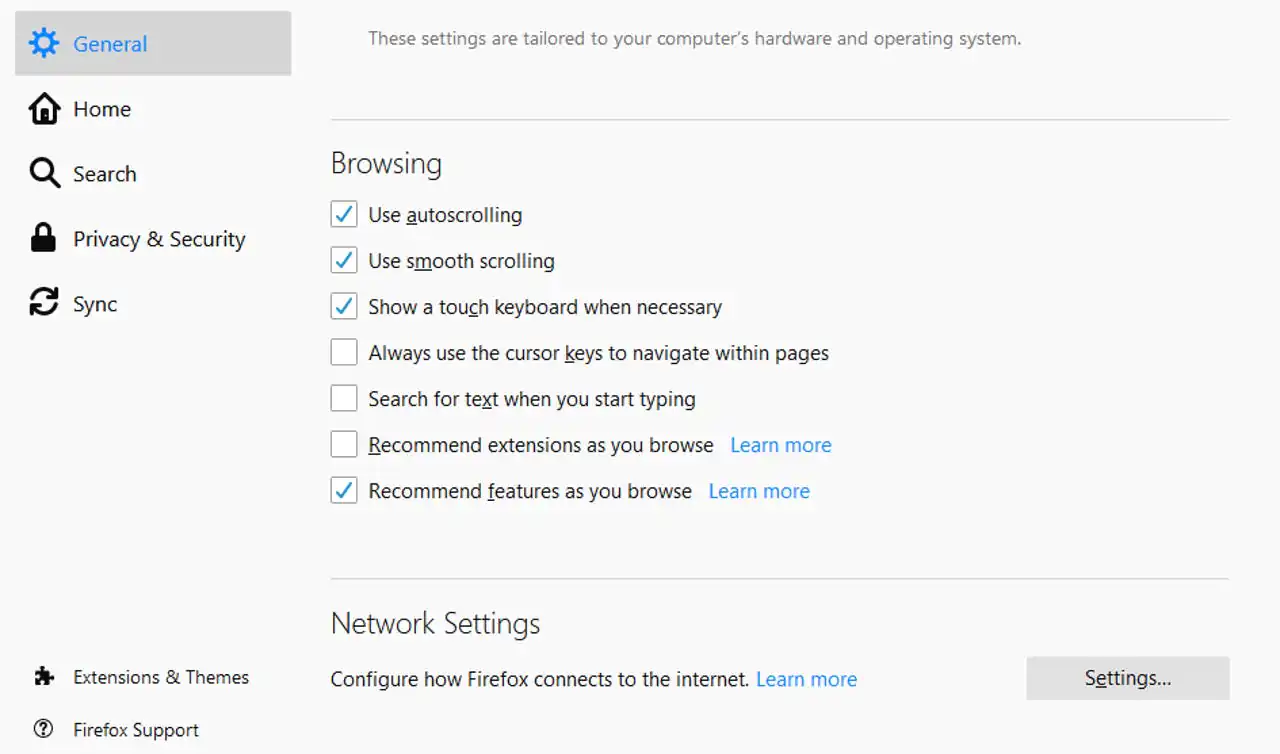Click the gear icon beside General
1280x754 pixels.
click(x=44, y=43)
